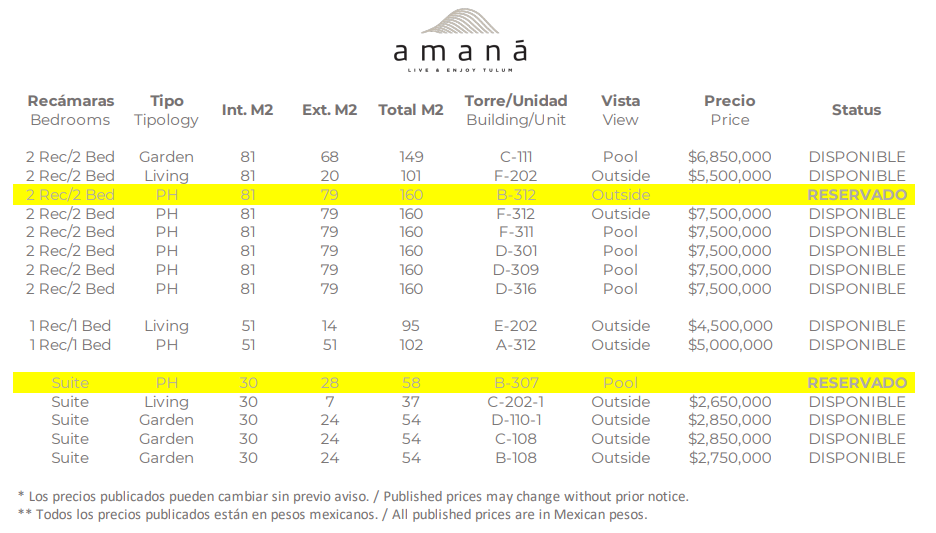Viewport: 936px width, 533px height.
Task: Select the Tipo Tipology column header
Action: pyautogui.click(x=167, y=110)
